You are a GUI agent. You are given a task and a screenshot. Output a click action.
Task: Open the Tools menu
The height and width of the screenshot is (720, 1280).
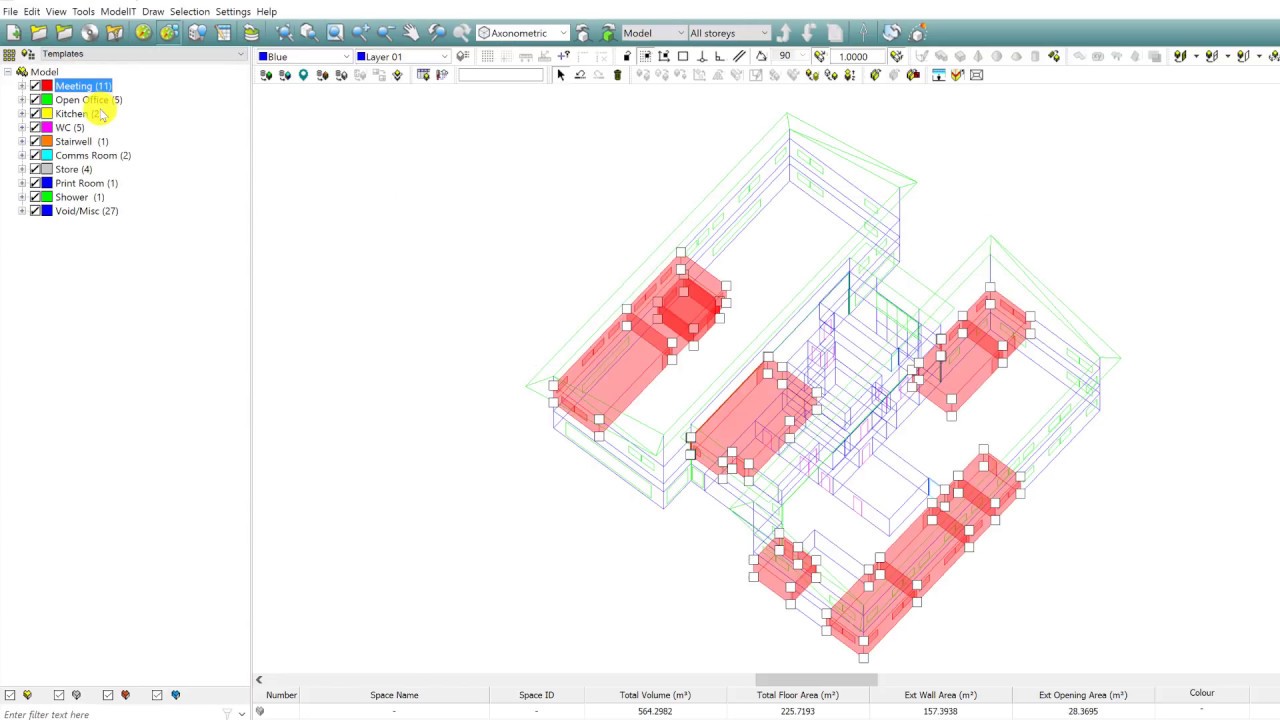83,12
